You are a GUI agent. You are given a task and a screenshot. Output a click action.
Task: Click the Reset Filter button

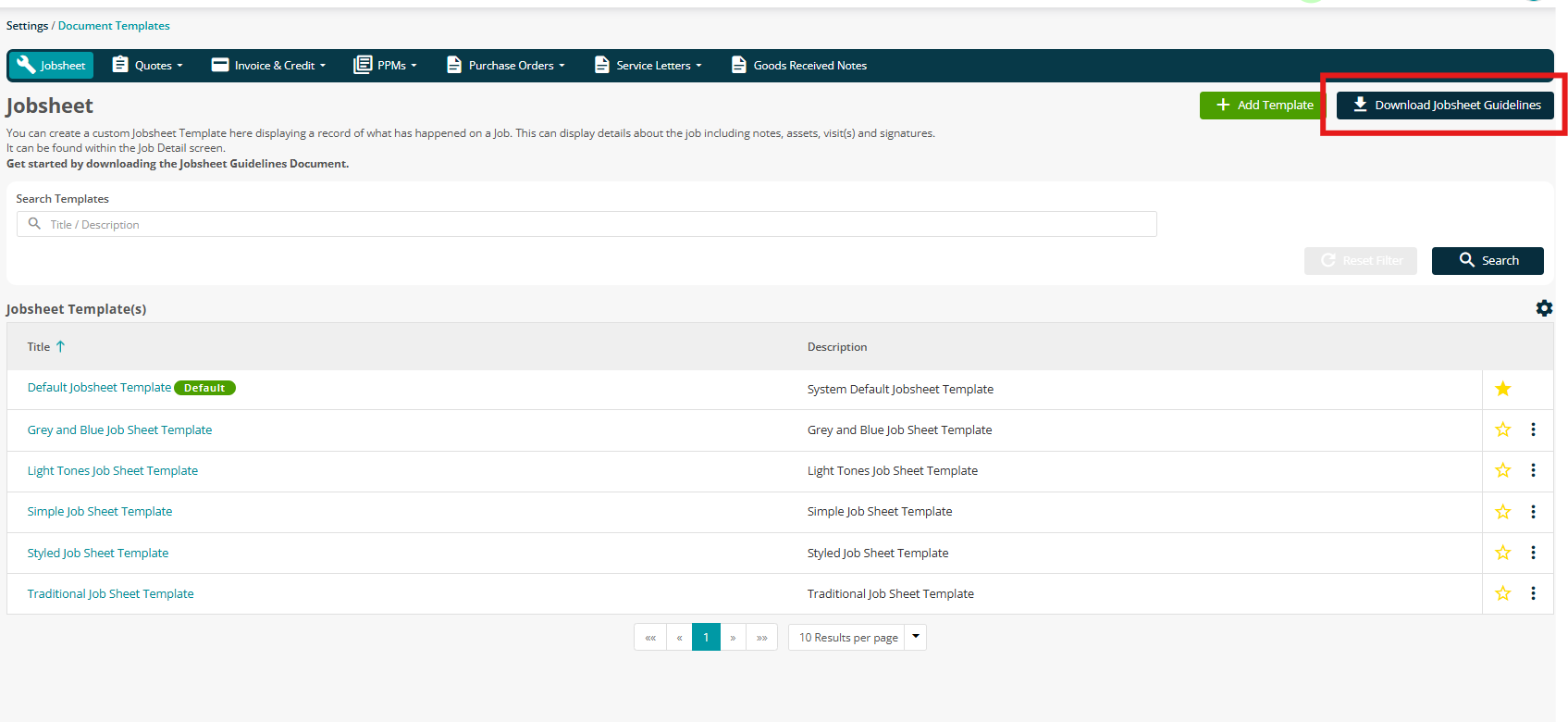pos(1360,261)
